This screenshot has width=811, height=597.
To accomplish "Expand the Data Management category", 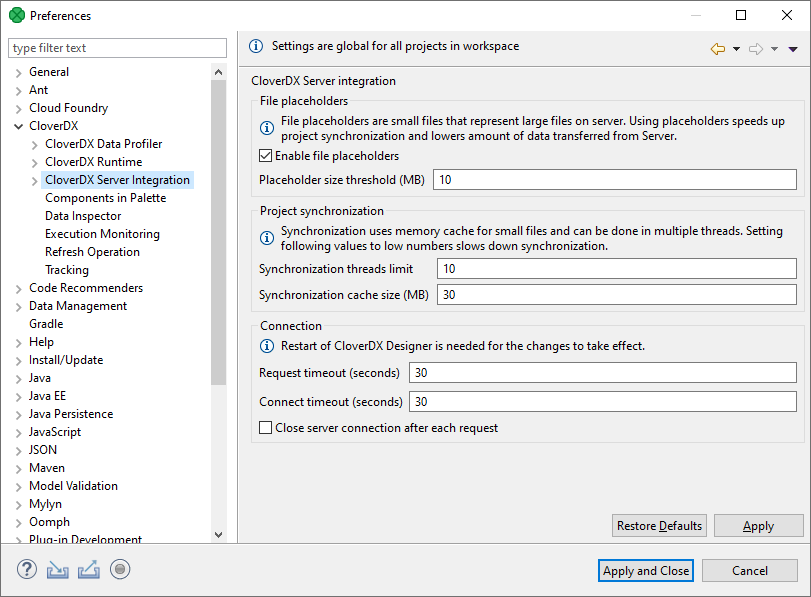I will click(x=18, y=305).
